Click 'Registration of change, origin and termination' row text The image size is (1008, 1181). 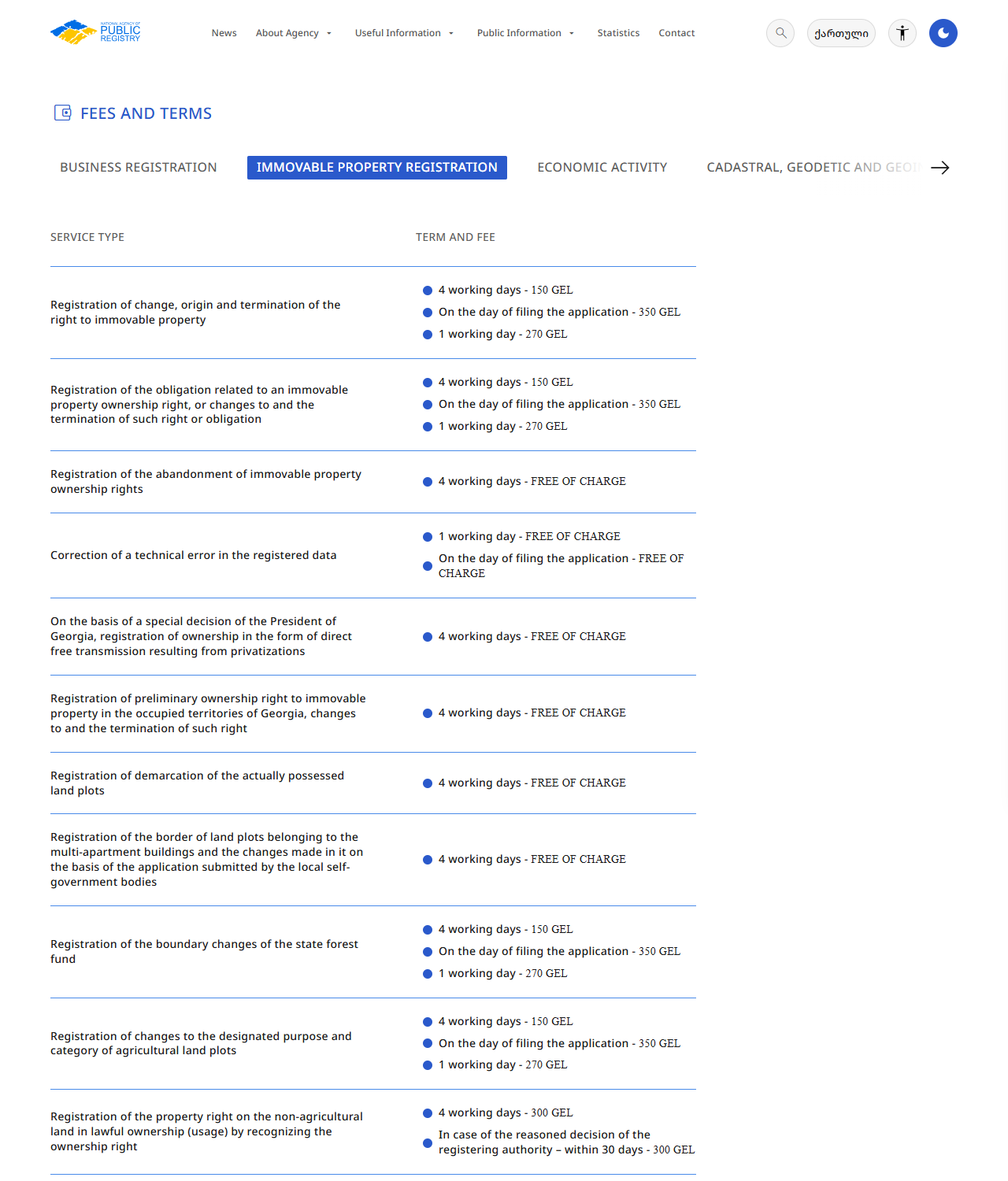tap(195, 313)
